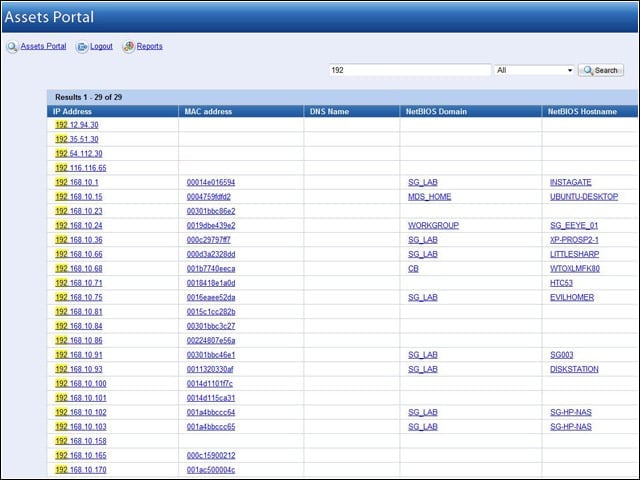Open SG-HP-NAS hostname for 192.168.10.102
Viewport: 640px width, 480px height.
tap(571, 412)
